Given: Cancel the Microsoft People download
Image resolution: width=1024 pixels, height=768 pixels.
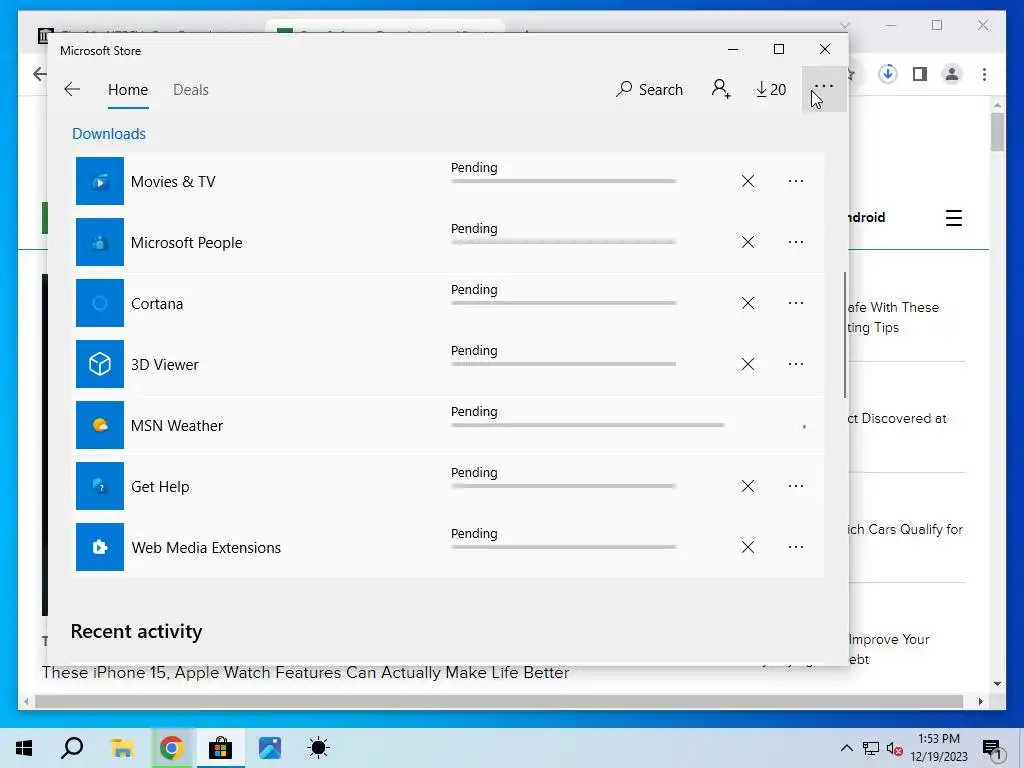Looking at the screenshot, I should click(748, 242).
